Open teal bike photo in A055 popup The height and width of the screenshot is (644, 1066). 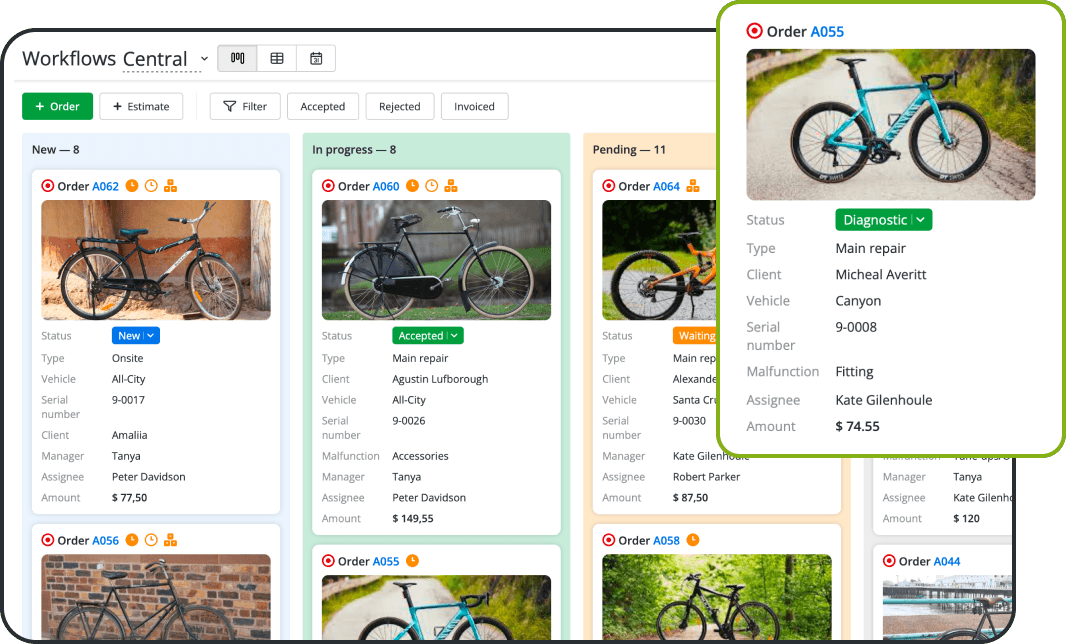point(891,124)
